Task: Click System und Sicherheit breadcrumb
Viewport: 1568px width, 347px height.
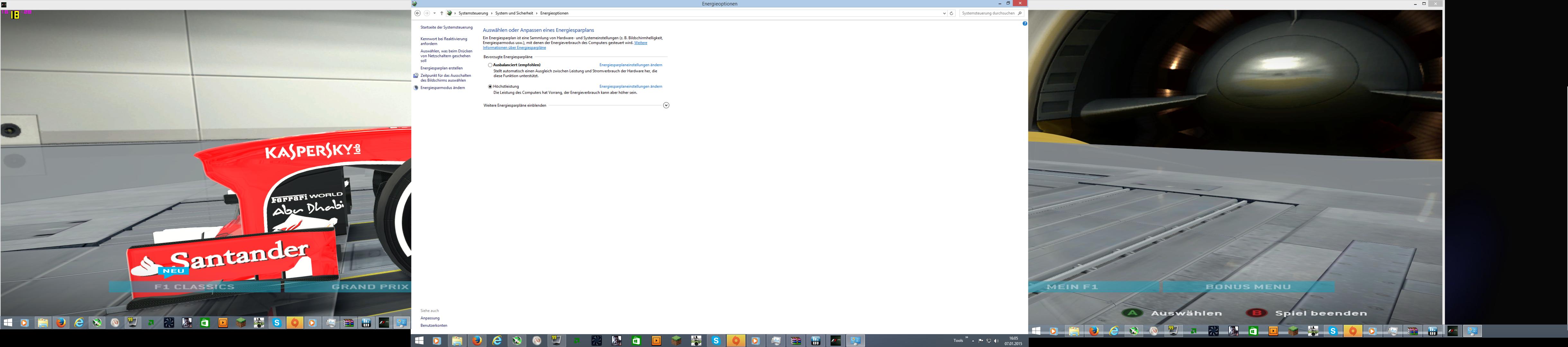Action: (x=514, y=13)
